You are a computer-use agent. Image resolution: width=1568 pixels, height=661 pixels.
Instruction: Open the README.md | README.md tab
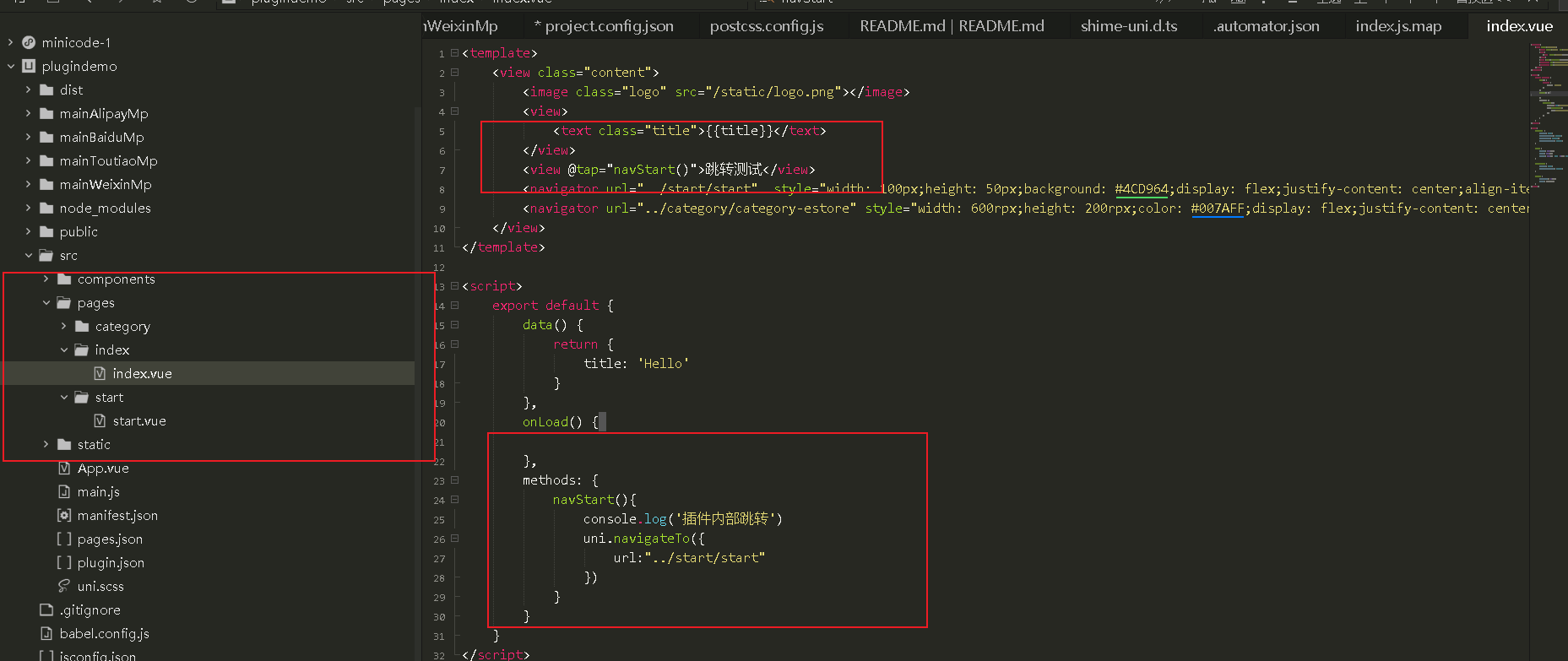(952, 26)
